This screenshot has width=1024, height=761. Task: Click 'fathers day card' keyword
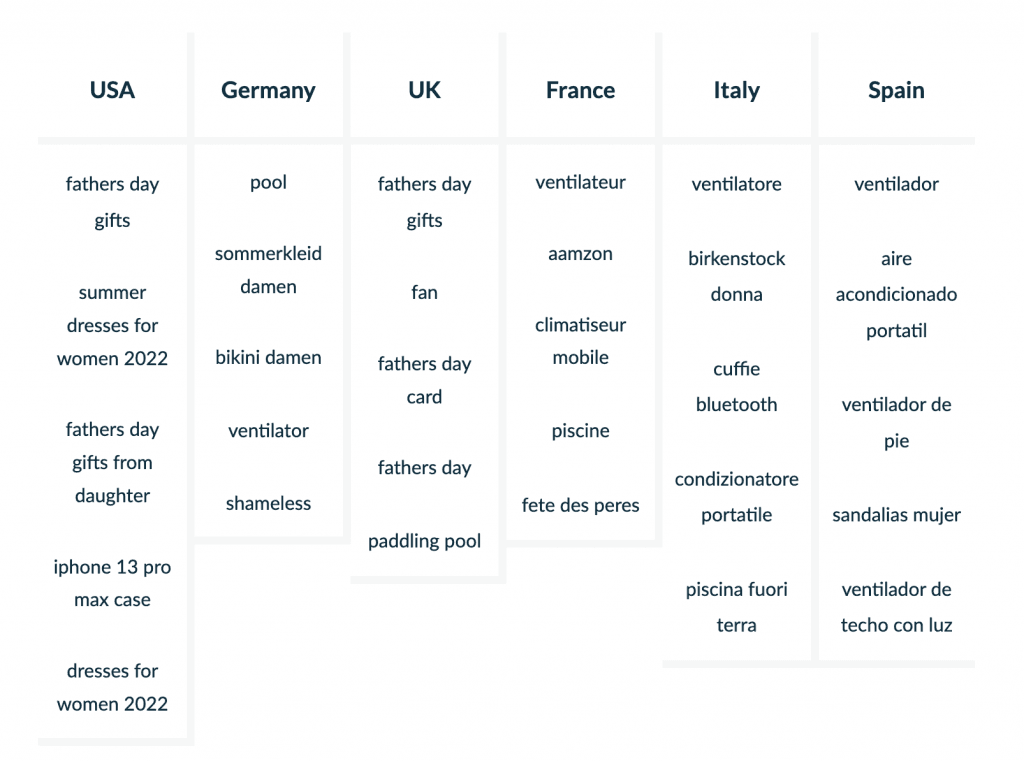click(x=424, y=380)
